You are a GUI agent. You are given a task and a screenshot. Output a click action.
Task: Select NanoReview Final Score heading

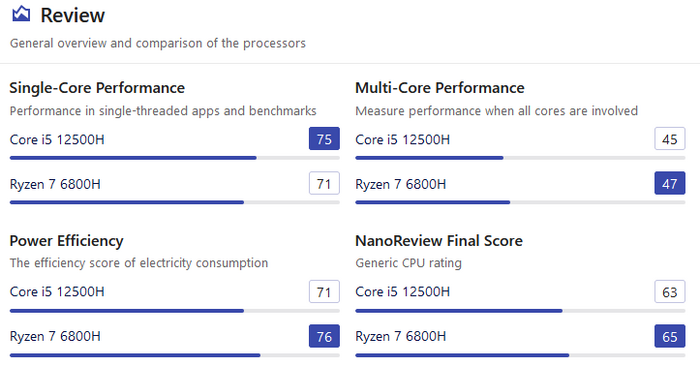tap(439, 241)
